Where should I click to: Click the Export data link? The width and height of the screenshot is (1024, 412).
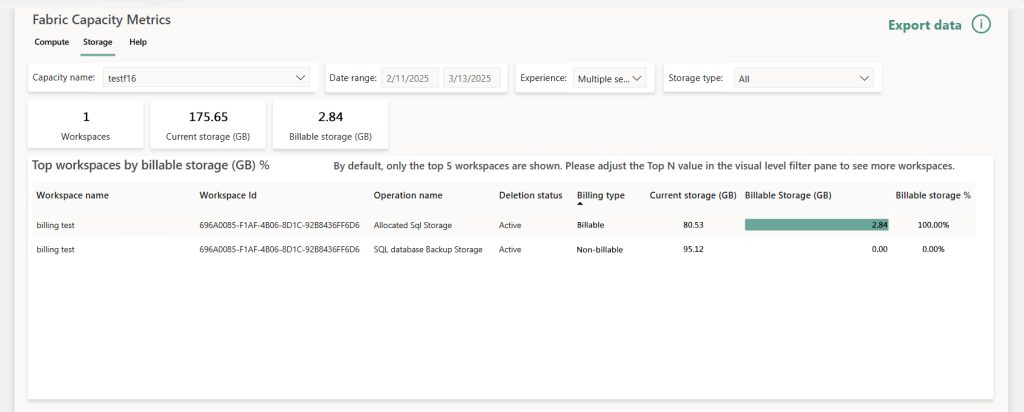pyautogui.click(x=925, y=25)
